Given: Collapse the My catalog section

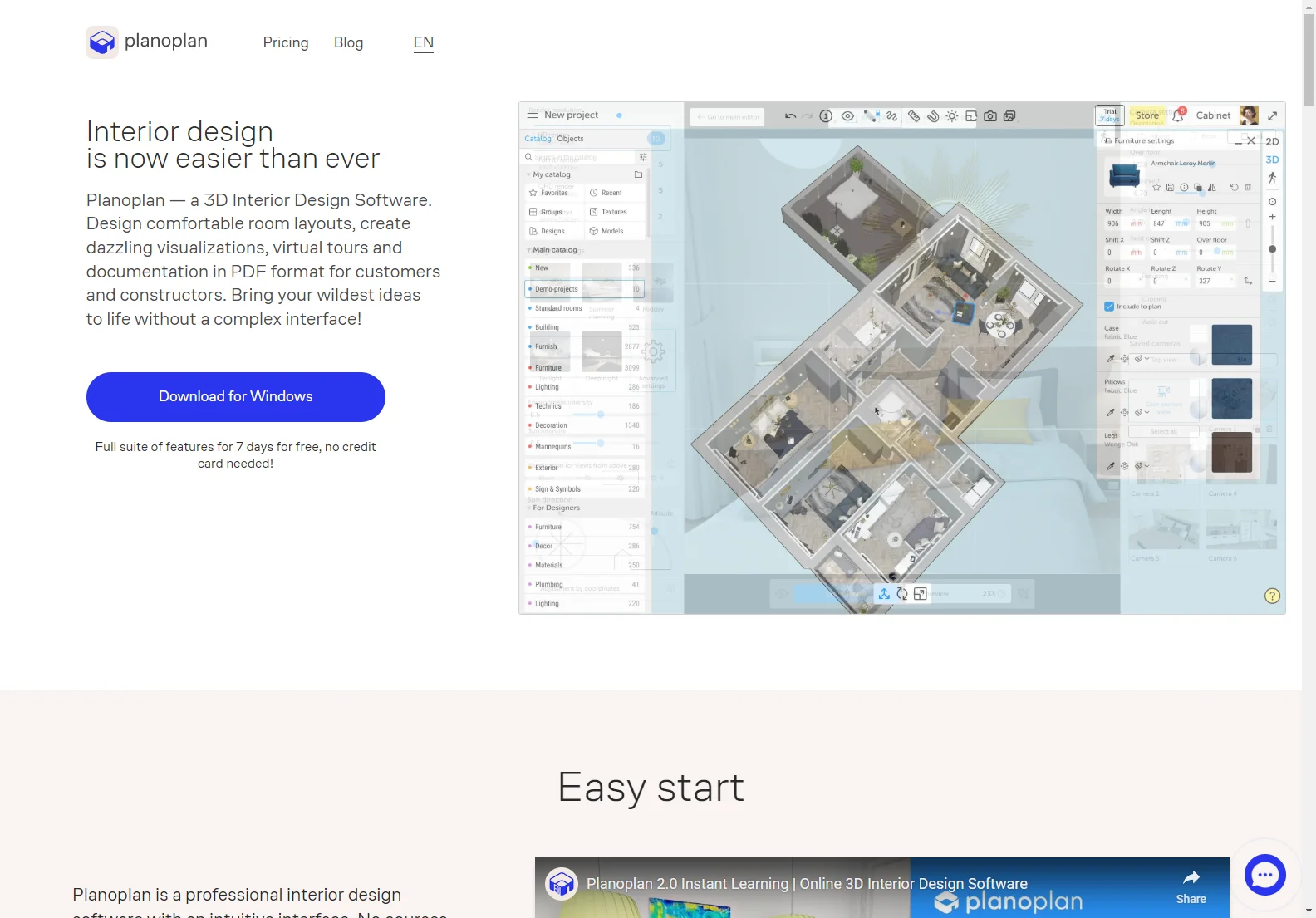Looking at the screenshot, I should pyautogui.click(x=528, y=174).
